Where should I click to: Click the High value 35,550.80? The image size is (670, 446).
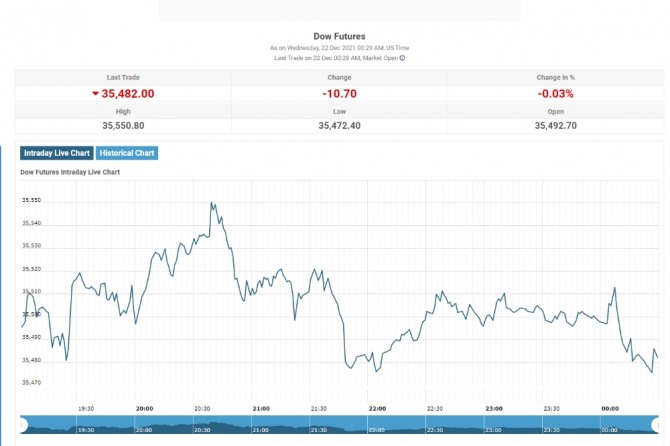(123, 125)
